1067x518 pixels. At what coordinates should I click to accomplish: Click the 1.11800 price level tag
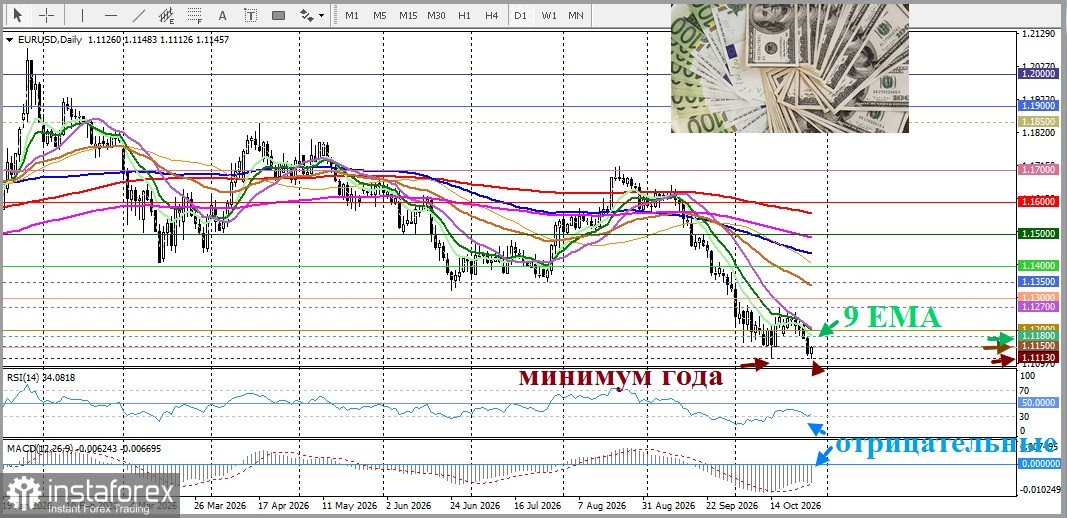coord(1038,336)
